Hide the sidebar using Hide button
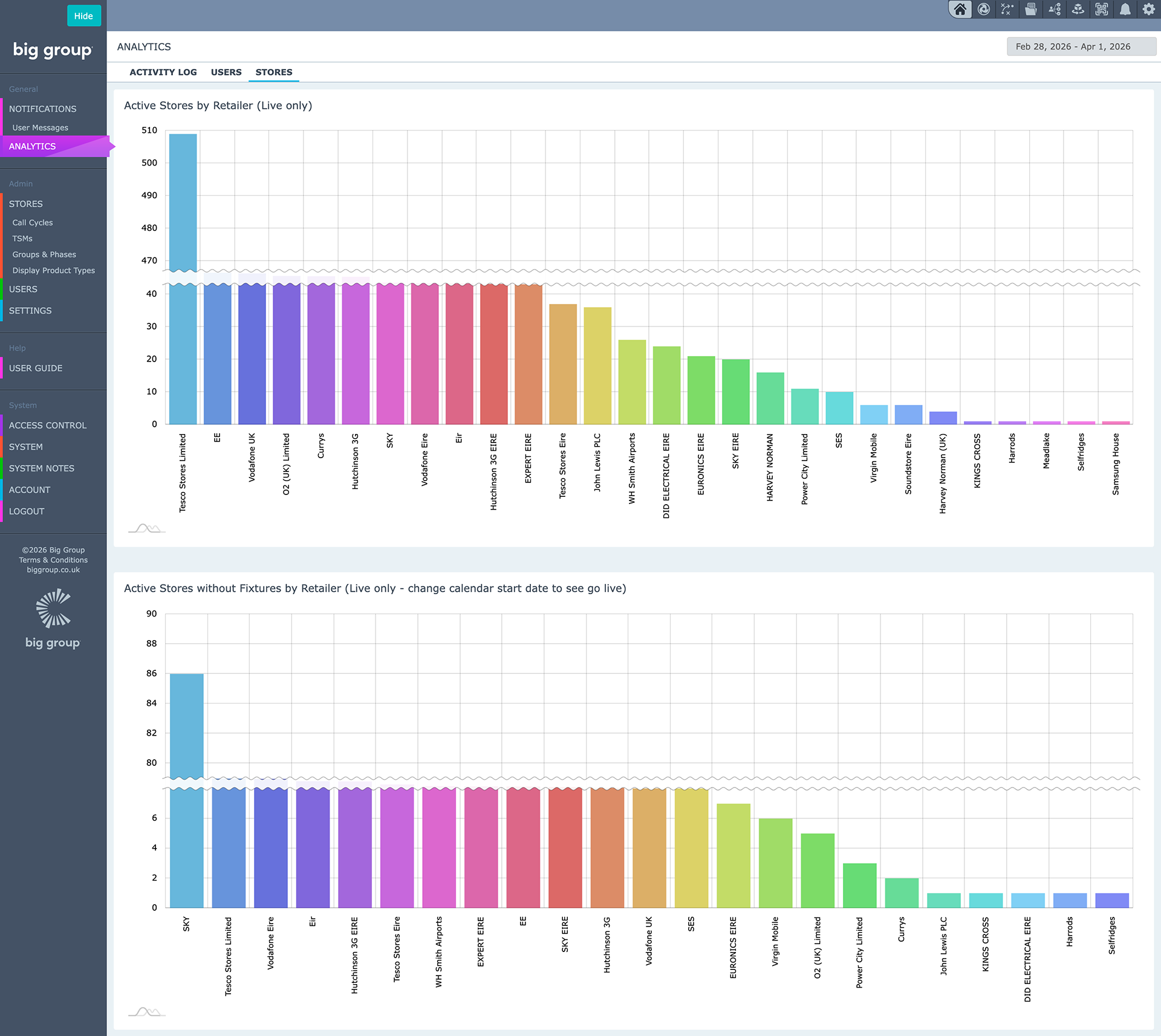The height and width of the screenshot is (1036, 1161). pos(83,16)
